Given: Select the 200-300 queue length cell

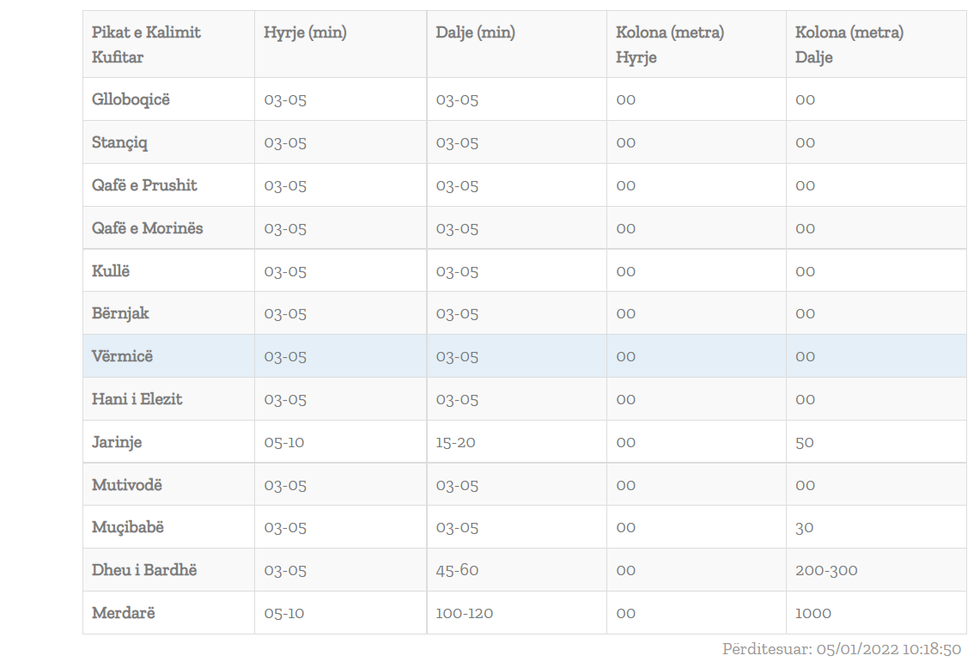Looking at the screenshot, I should point(826,570).
